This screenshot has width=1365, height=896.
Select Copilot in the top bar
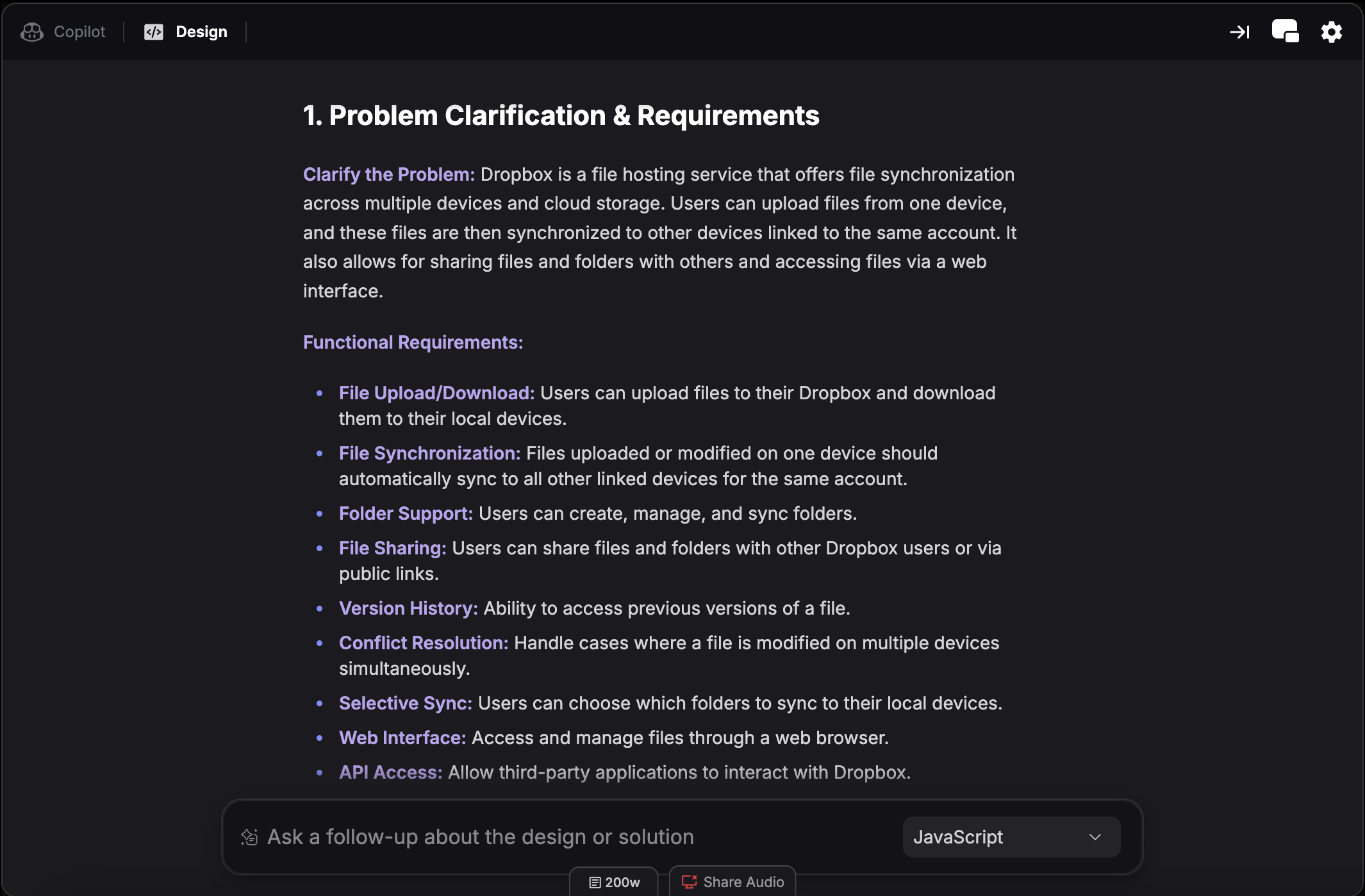[78, 31]
